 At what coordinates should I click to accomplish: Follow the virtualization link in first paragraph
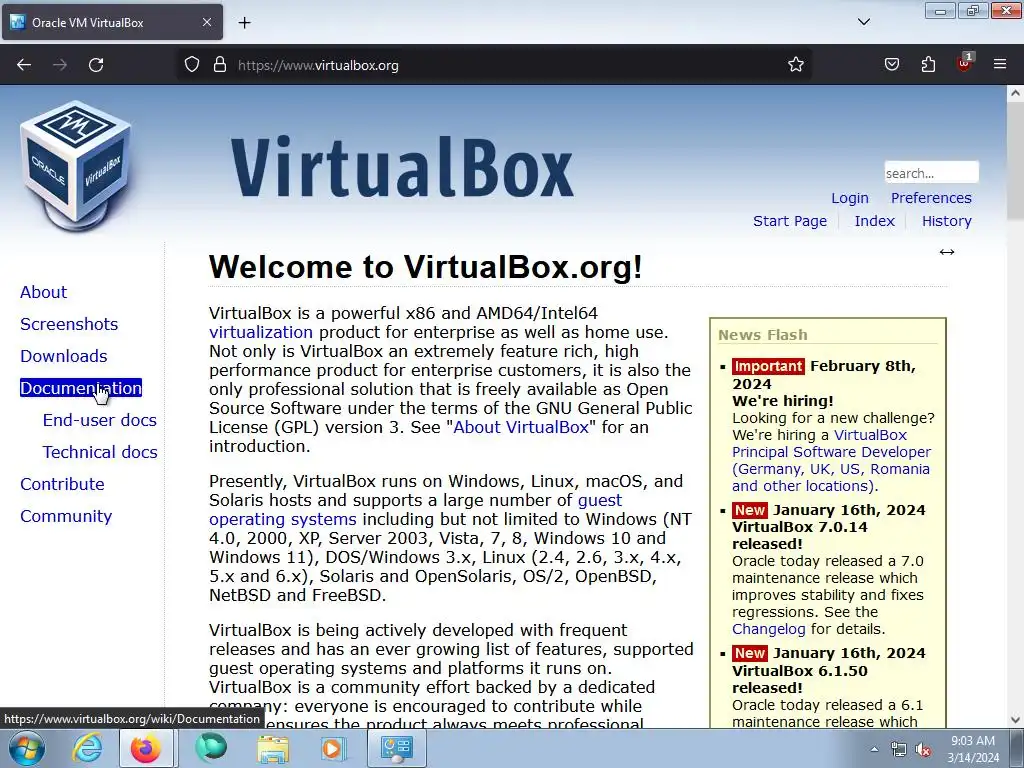pos(261,332)
